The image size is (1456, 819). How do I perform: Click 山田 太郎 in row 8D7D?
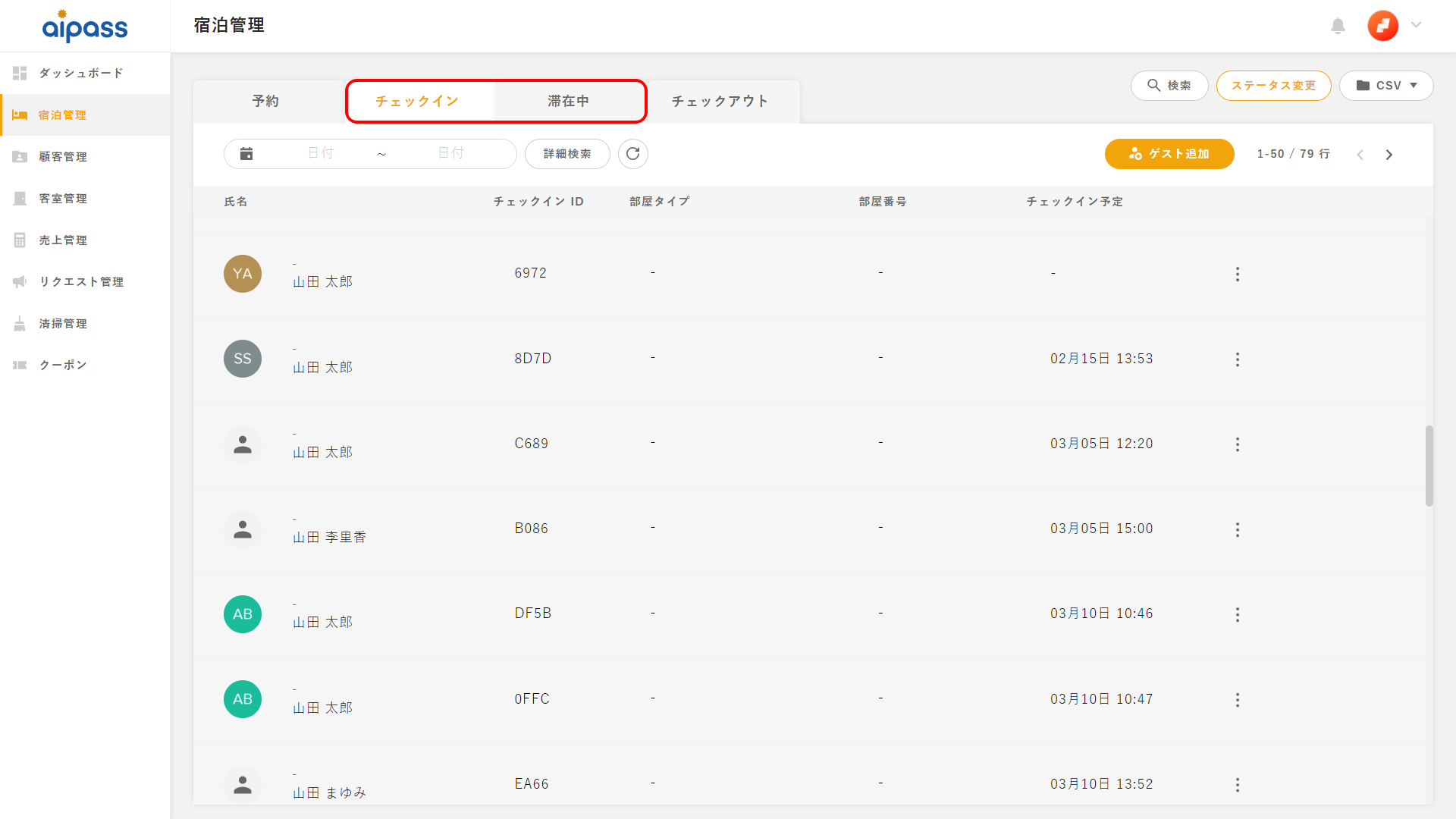[323, 368]
